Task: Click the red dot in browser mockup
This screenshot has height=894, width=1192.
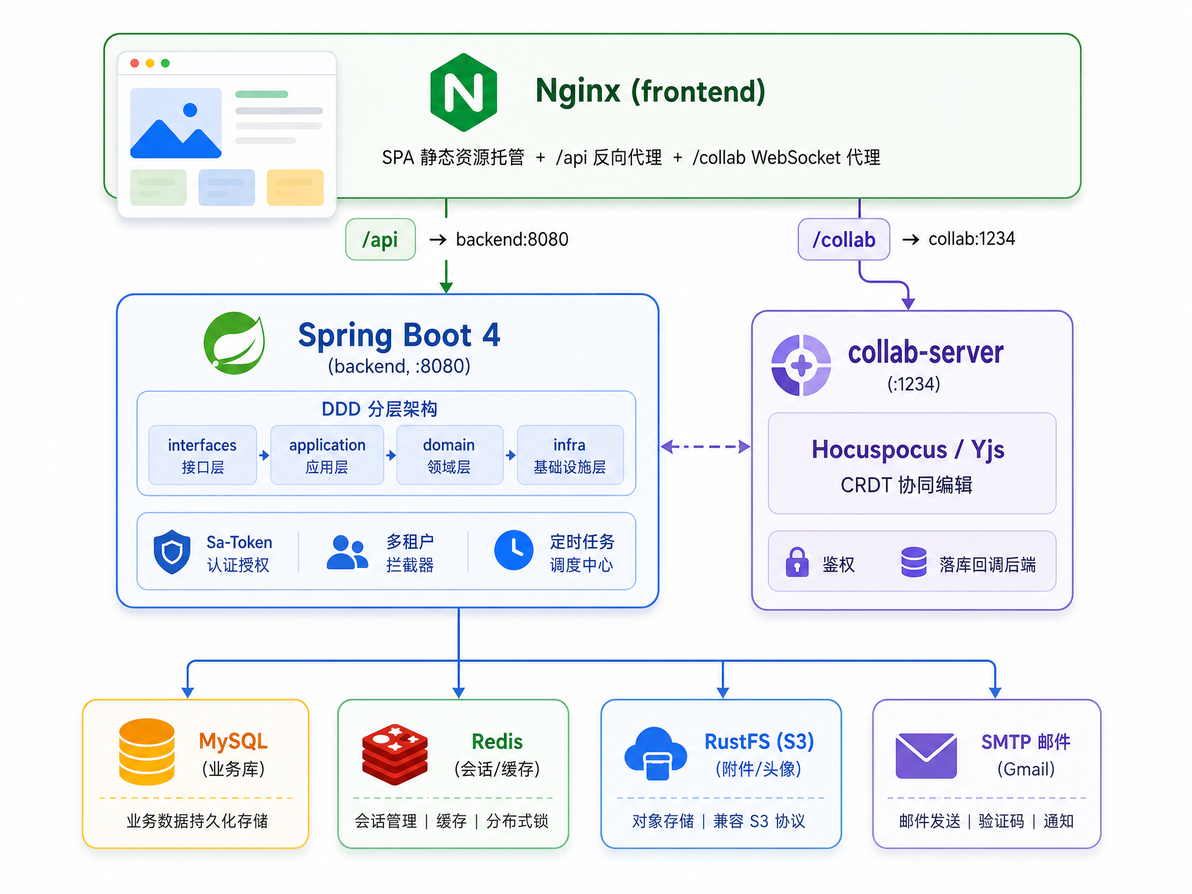Action: (x=135, y=63)
